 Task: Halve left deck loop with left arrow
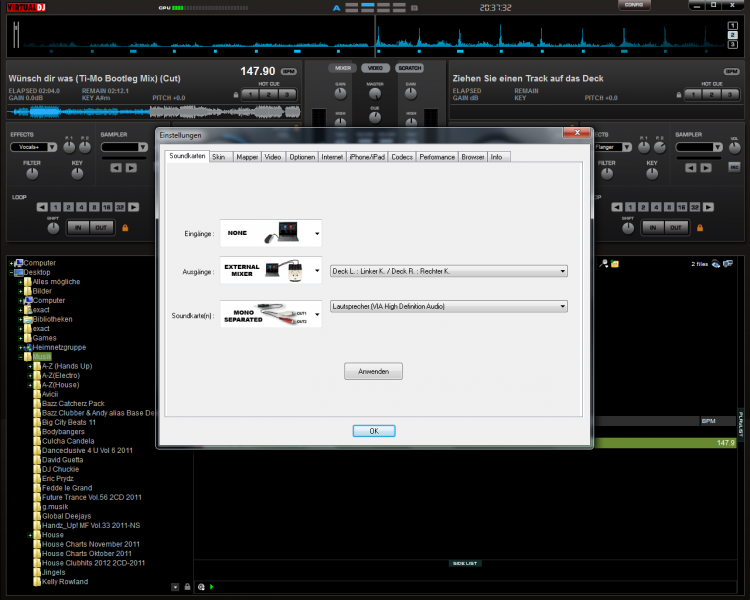[42, 207]
